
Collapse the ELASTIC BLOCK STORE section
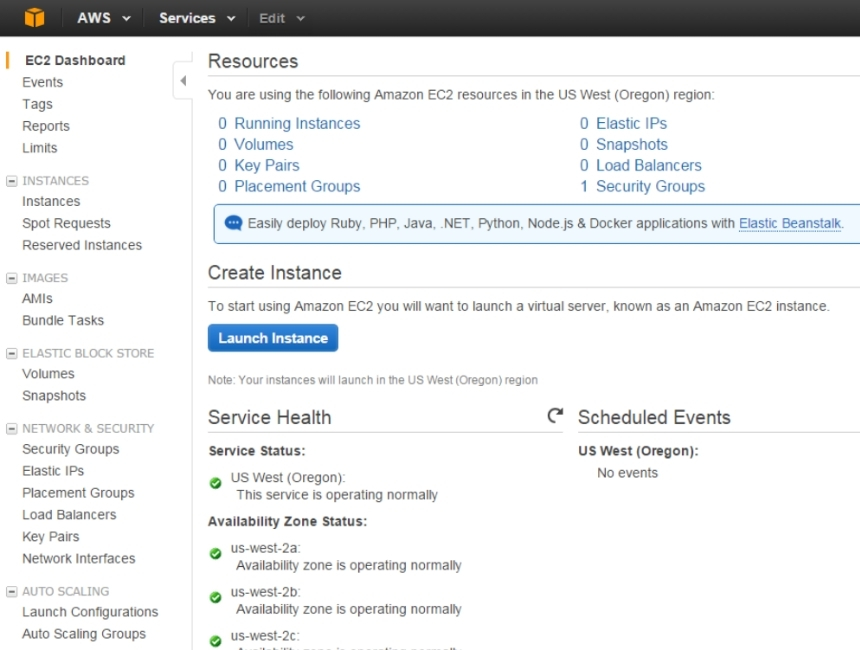point(12,353)
